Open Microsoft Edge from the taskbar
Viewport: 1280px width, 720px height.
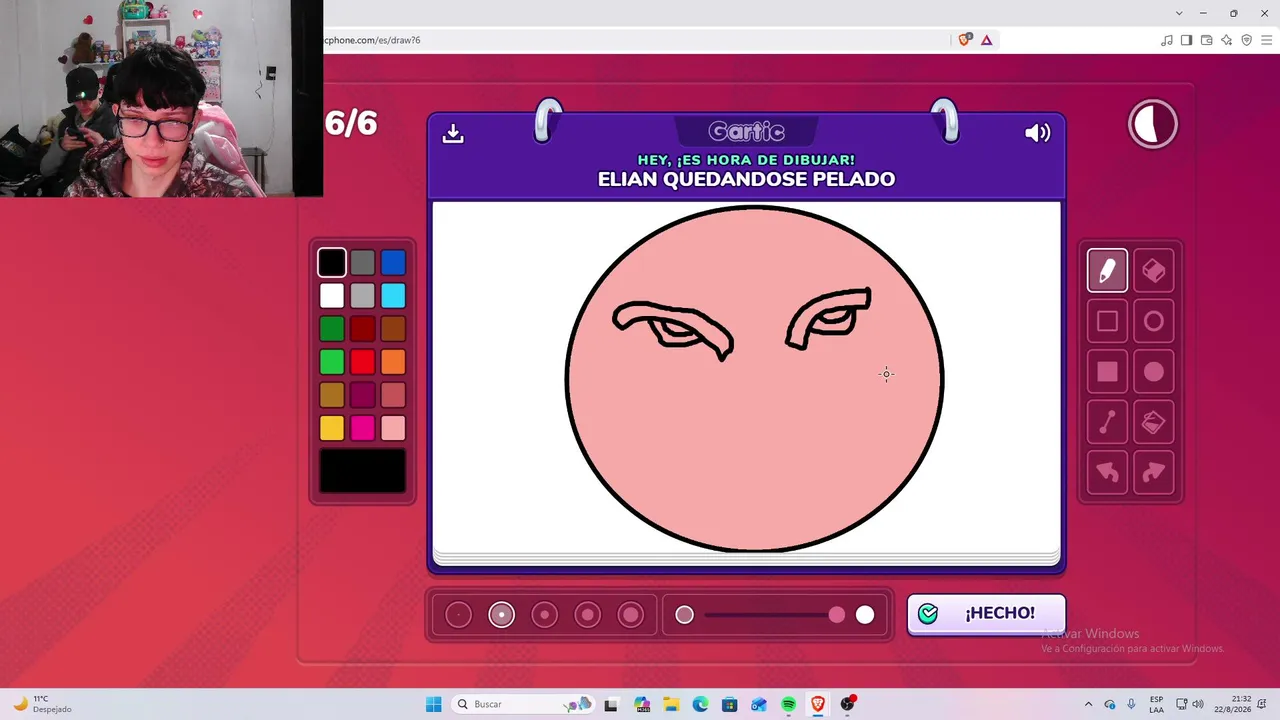pos(700,704)
